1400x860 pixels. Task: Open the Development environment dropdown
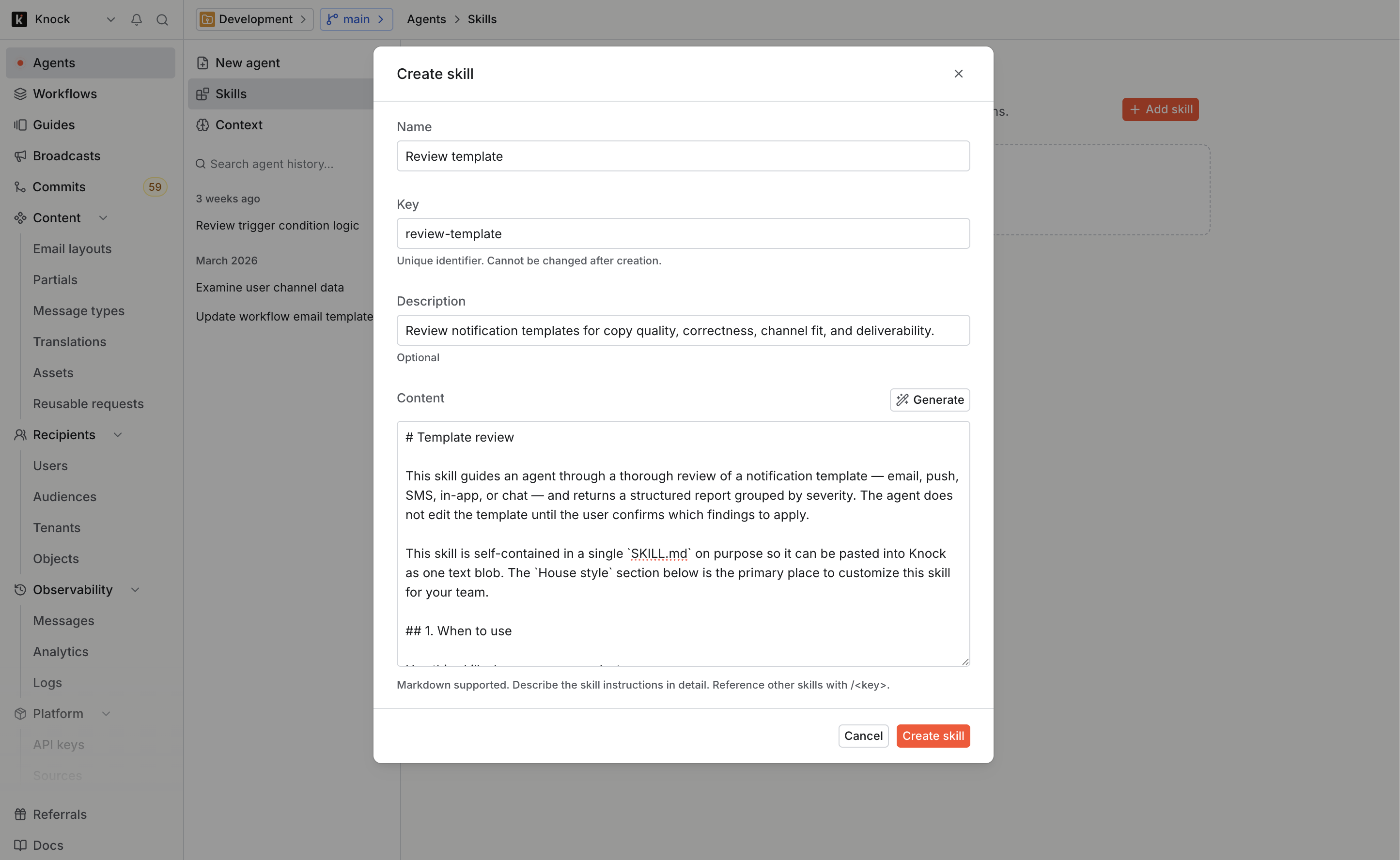[254, 19]
